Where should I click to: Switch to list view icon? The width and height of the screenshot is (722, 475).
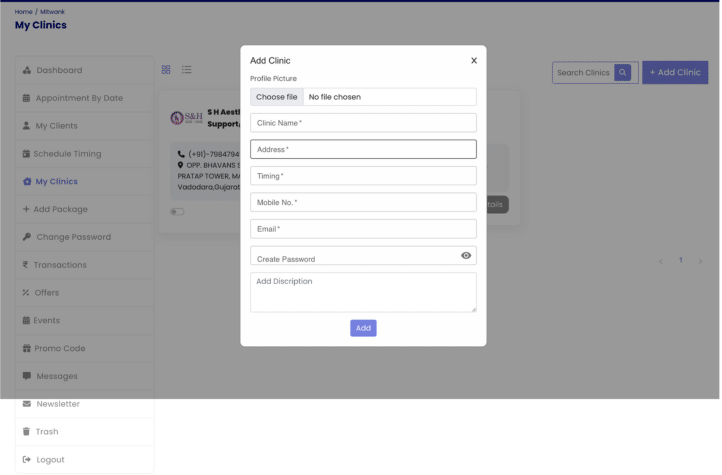pos(187,70)
